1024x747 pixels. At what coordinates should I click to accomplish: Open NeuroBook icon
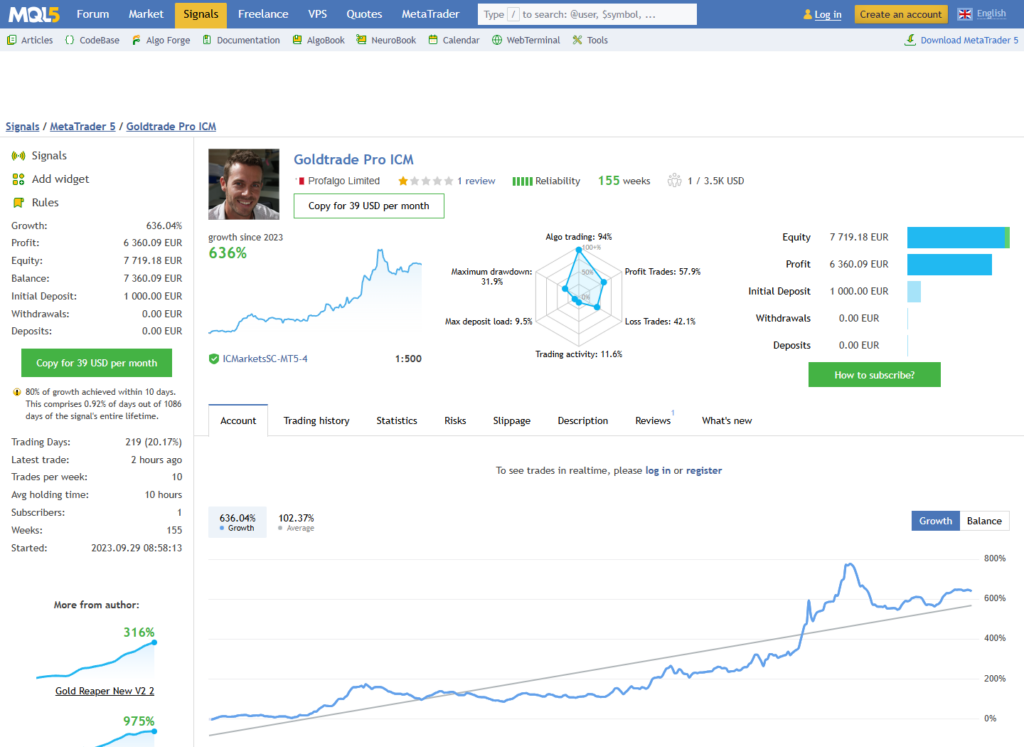361,40
